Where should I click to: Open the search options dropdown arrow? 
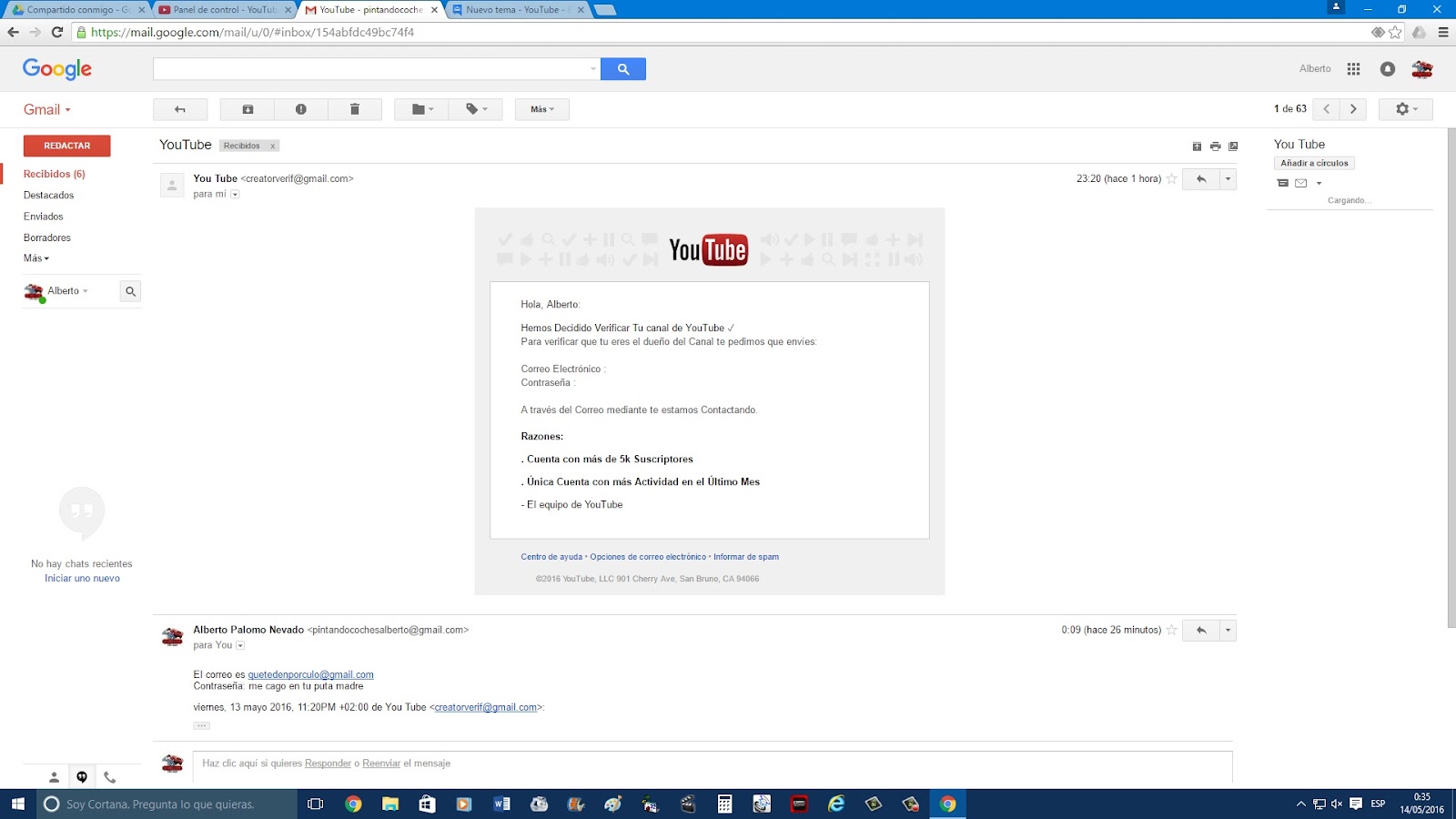pyautogui.click(x=593, y=69)
